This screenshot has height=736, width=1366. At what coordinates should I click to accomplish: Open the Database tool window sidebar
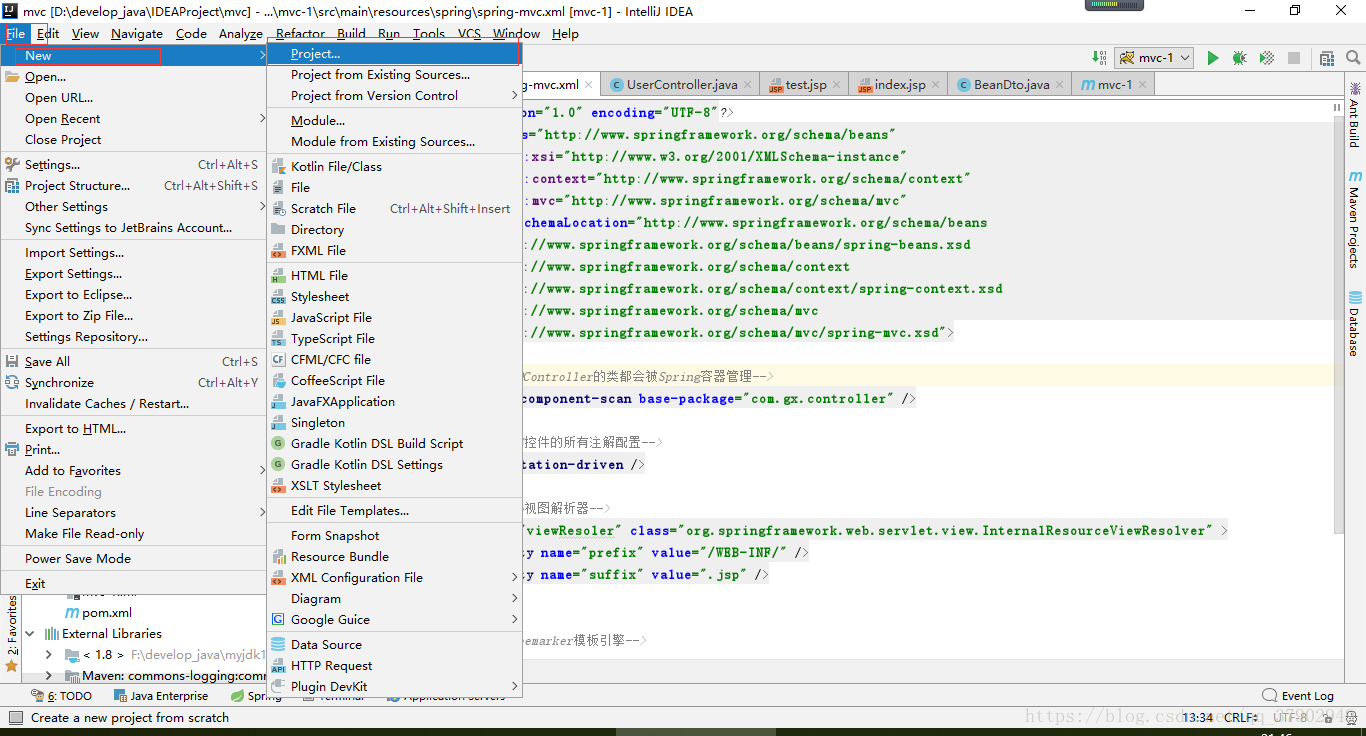[1355, 323]
